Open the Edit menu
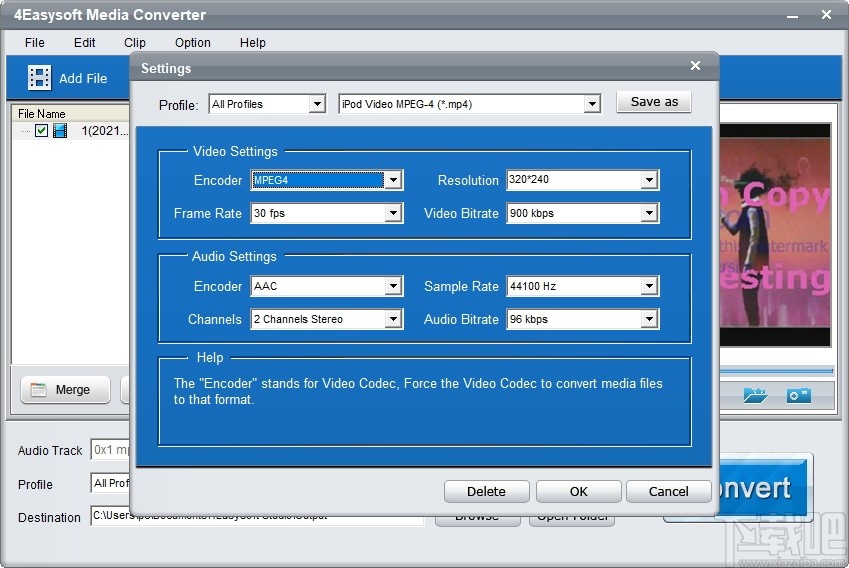This screenshot has width=849, height=568. pos(84,43)
